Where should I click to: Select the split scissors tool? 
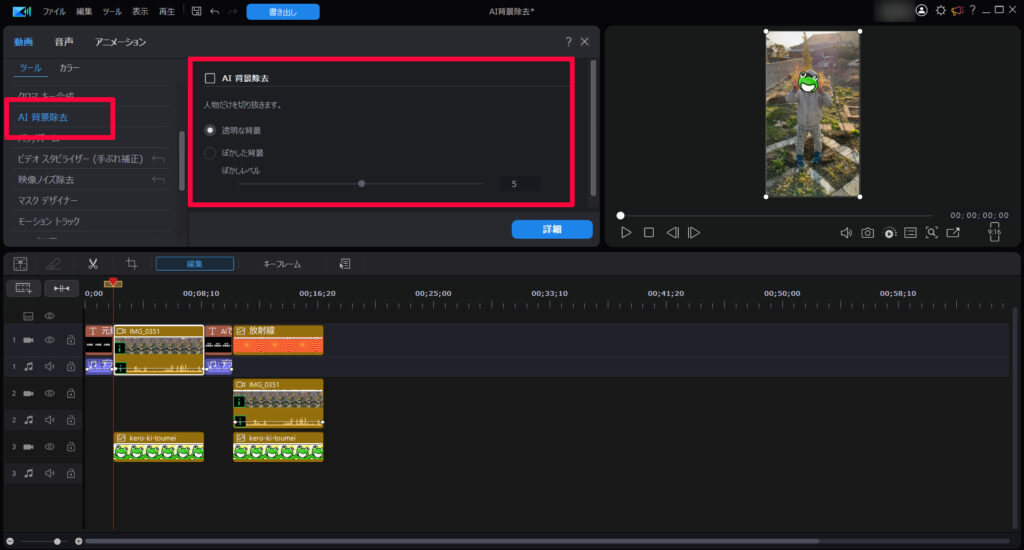(93, 264)
